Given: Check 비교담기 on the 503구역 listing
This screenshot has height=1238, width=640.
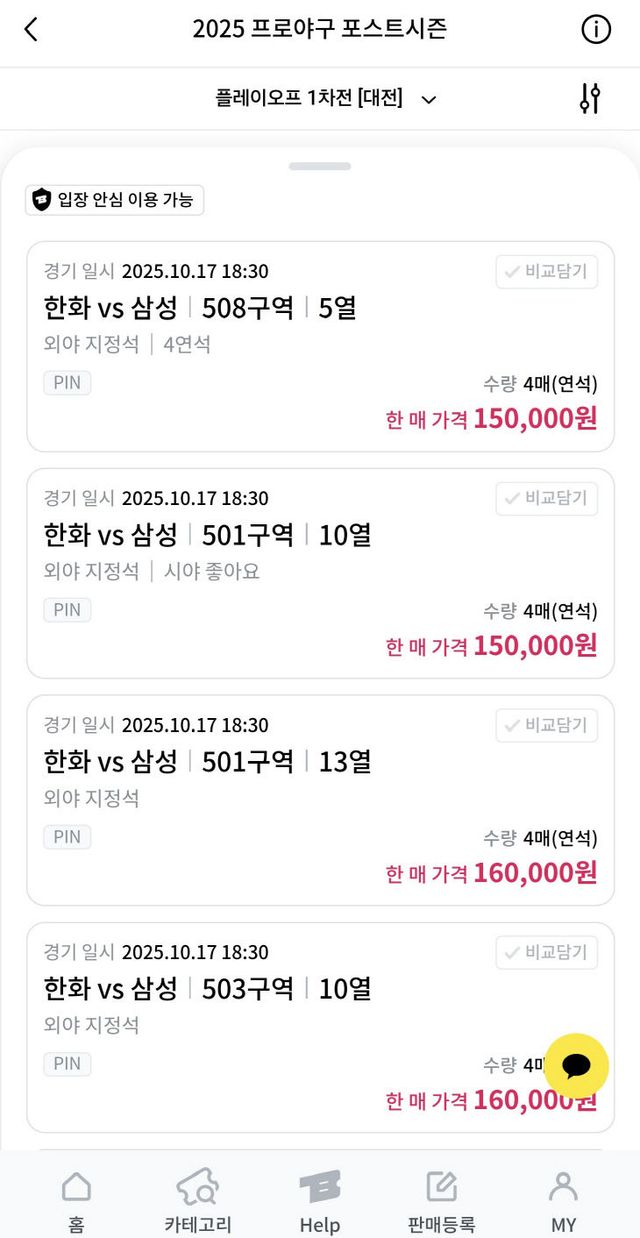Looking at the screenshot, I should [x=545, y=953].
